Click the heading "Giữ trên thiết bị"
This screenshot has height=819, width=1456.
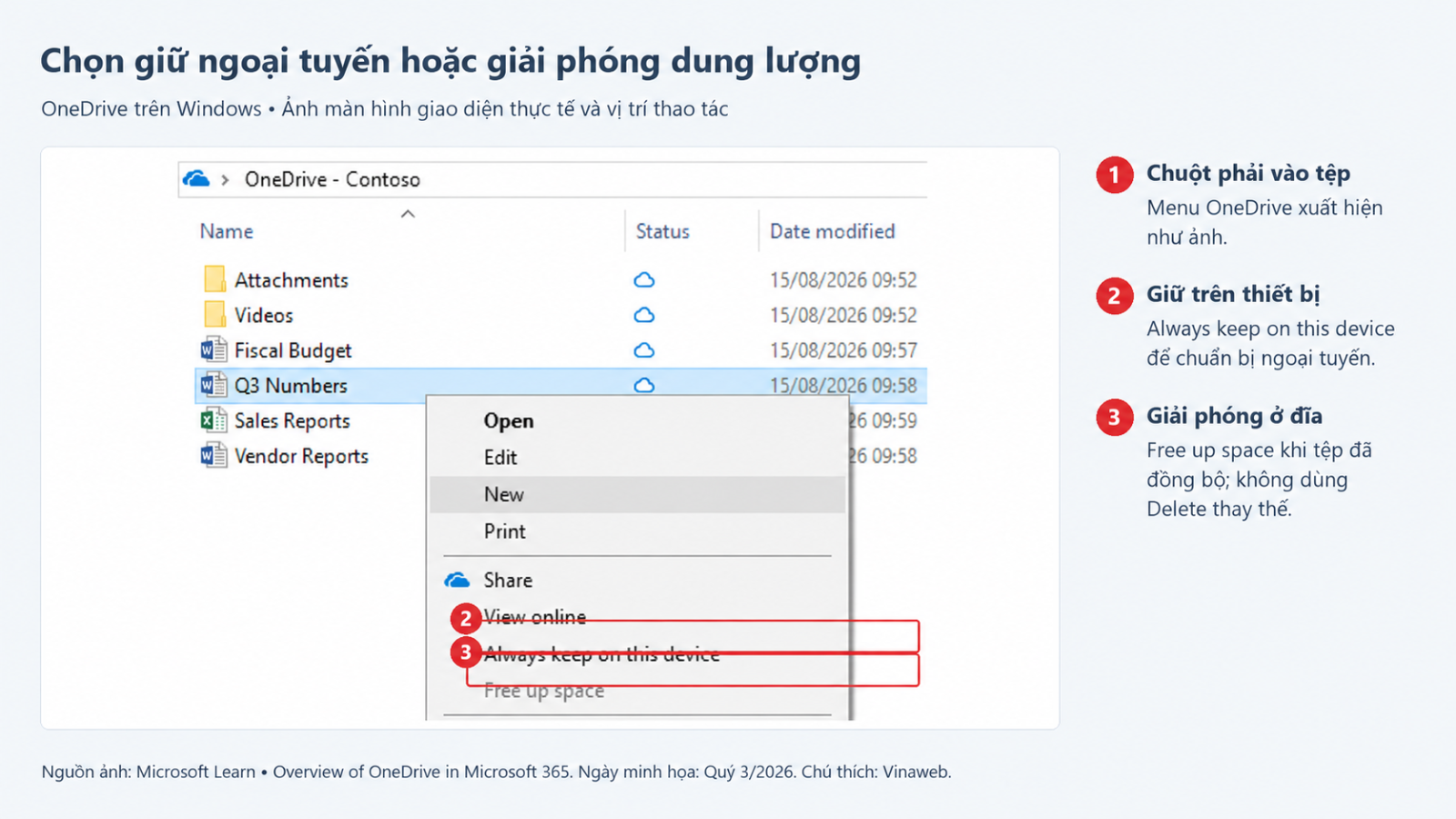point(1233,294)
